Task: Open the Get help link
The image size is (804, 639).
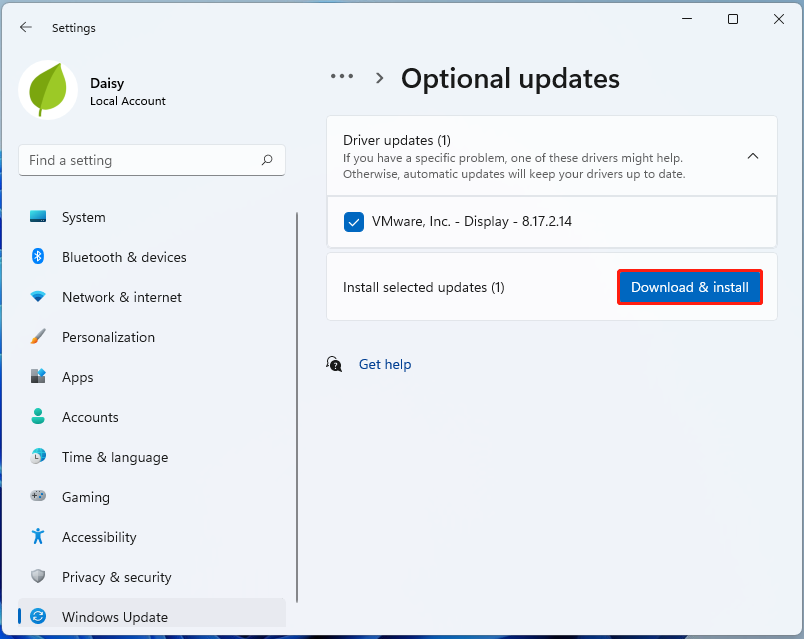Action: point(385,364)
